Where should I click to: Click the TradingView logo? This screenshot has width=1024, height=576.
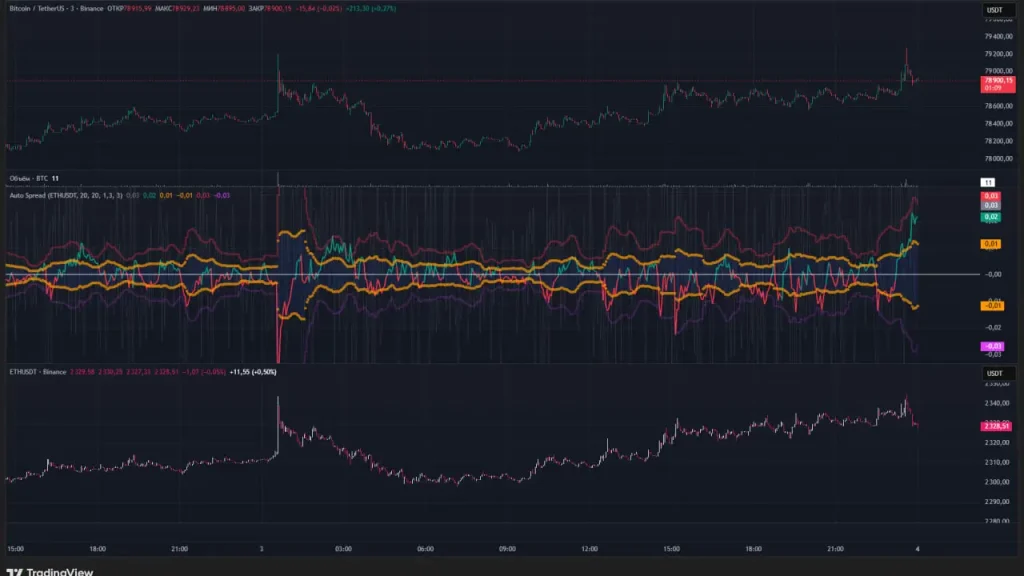pyautogui.click(x=50, y=571)
